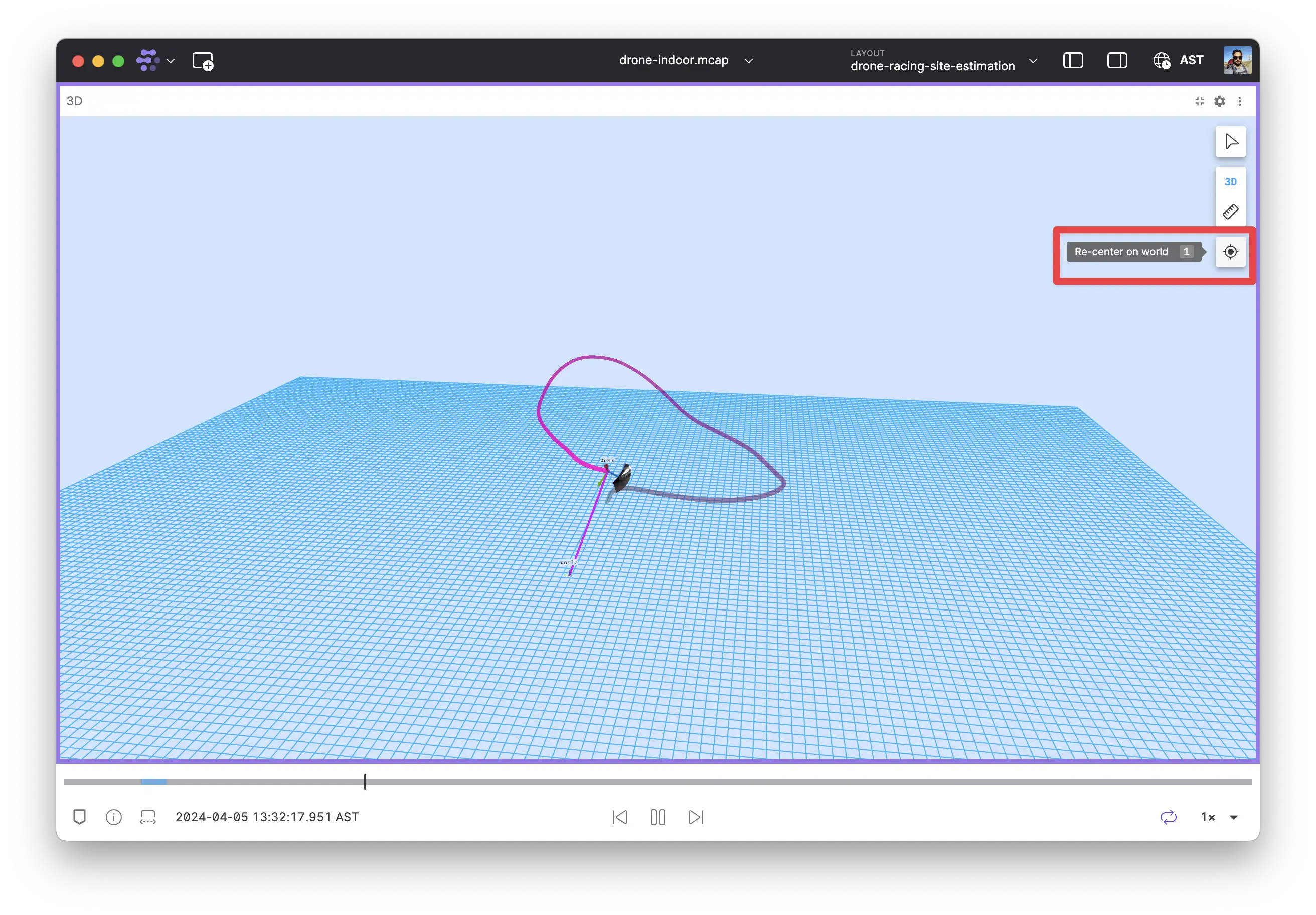Toggle between 3D and 2D view mode
This screenshot has height=915, width=1316.
pos(1231,181)
